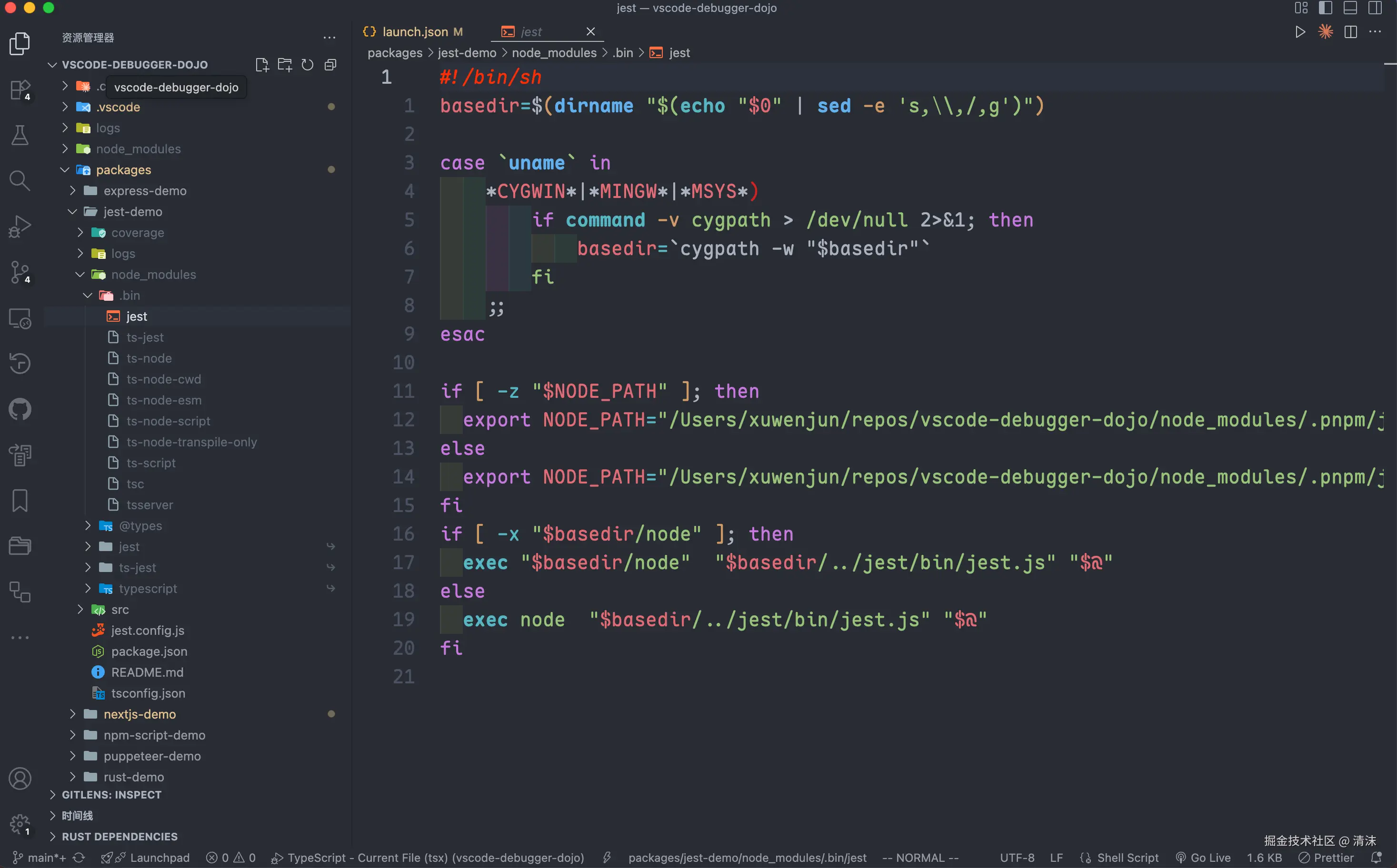This screenshot has height=868, width=1397.
Task: Open the Extensions view
Action: (20, 90)
